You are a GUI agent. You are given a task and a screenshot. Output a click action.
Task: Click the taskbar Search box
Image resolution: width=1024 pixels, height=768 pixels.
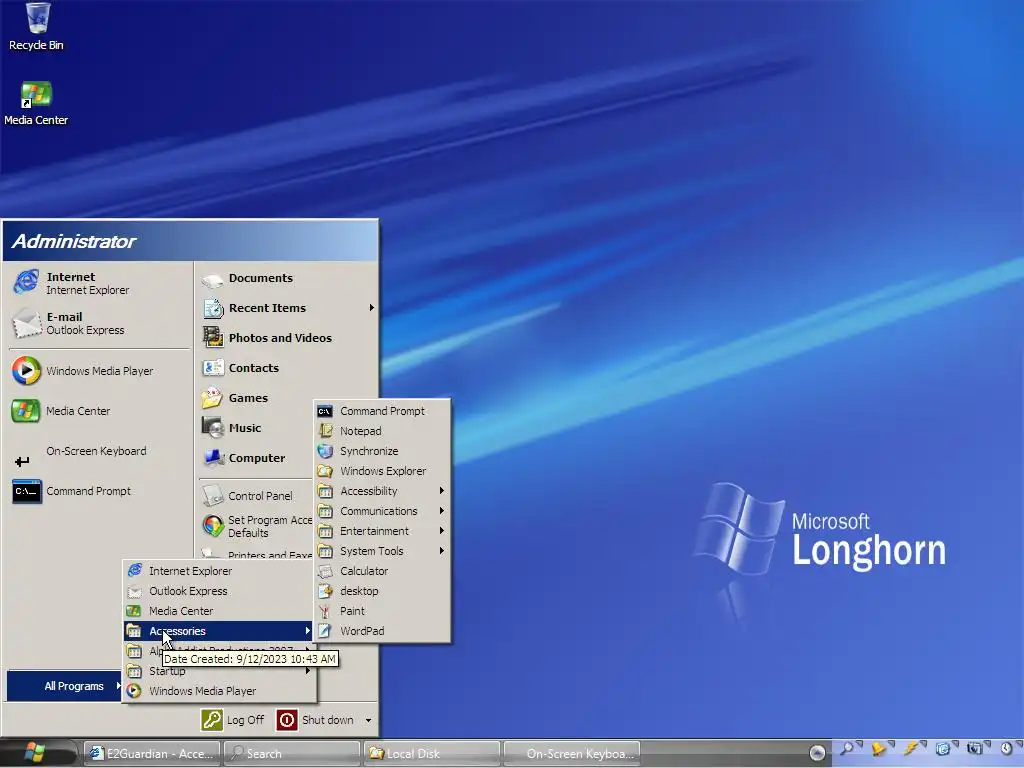[293, 754]
